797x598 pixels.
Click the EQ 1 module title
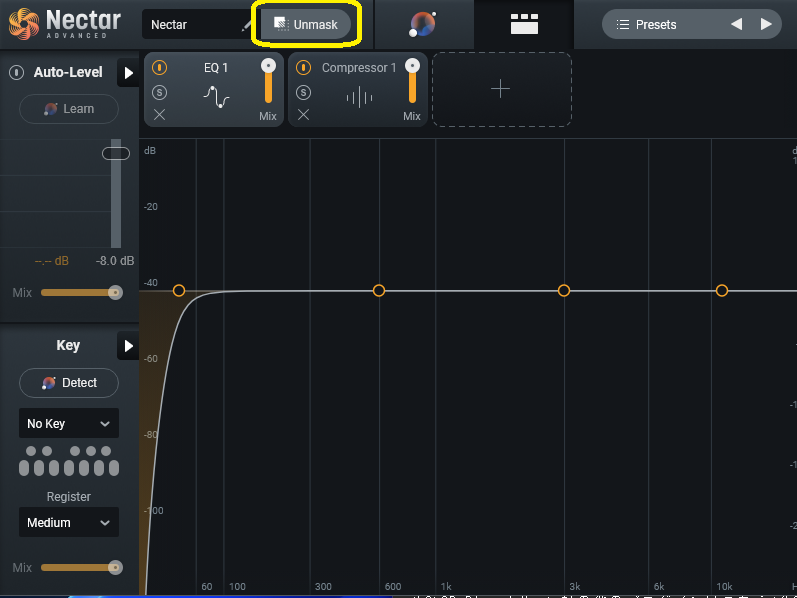(x=216, y=68)
